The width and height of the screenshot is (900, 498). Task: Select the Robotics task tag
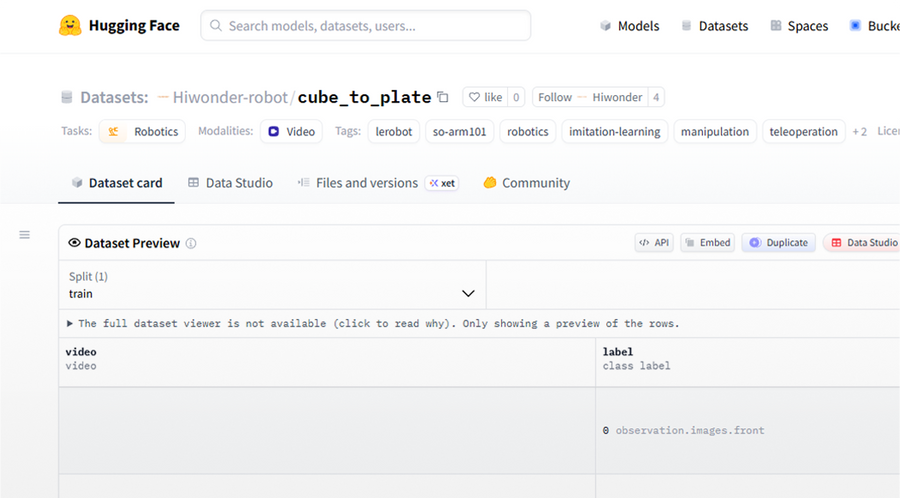coord(142,131)
